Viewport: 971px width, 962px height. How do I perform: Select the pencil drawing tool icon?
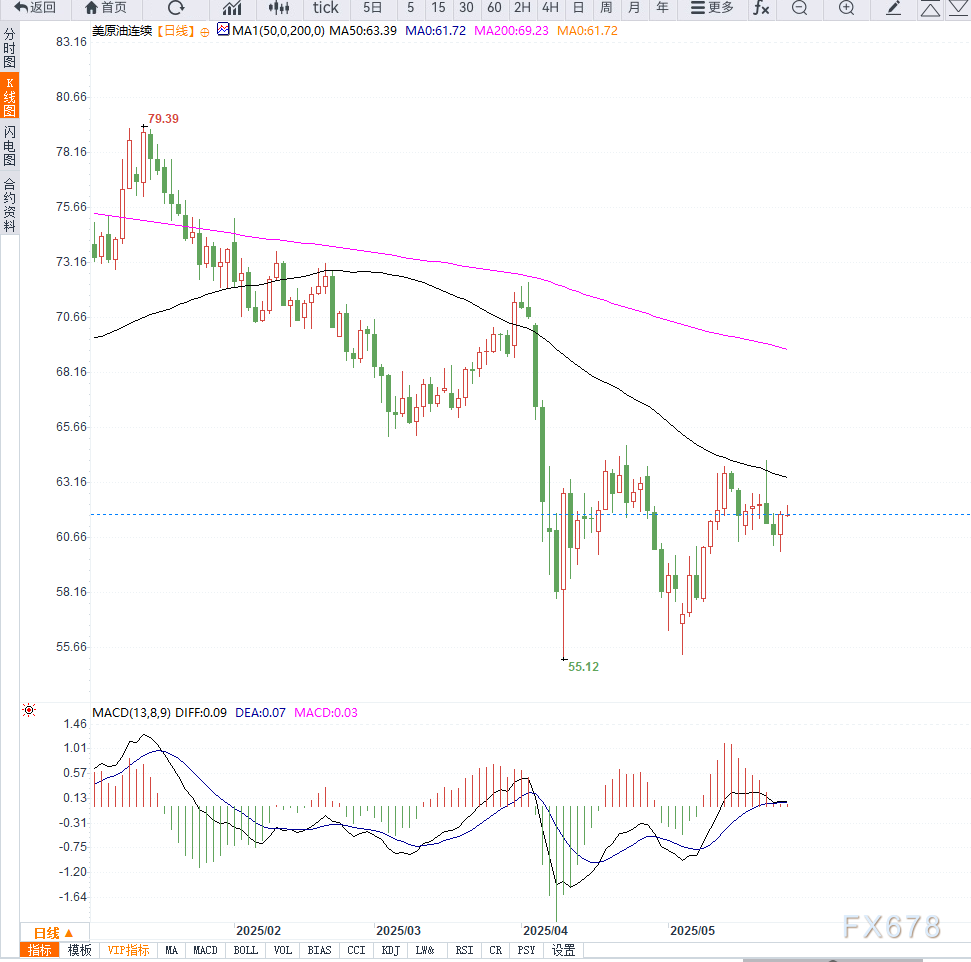click(x=894, y=8)
